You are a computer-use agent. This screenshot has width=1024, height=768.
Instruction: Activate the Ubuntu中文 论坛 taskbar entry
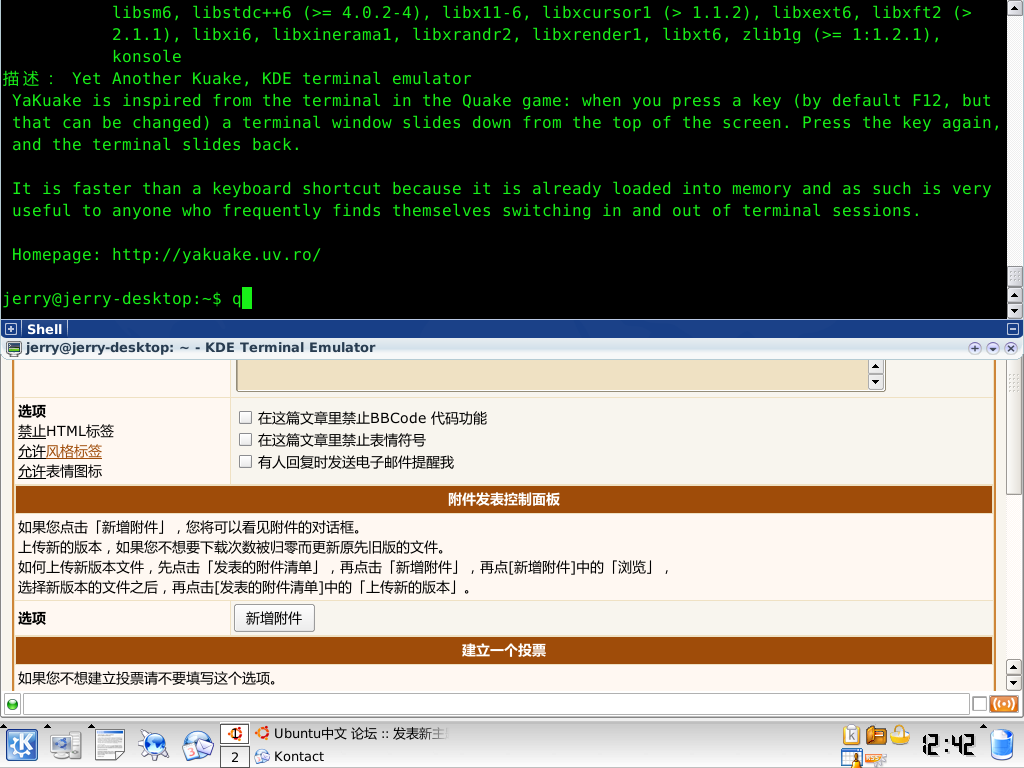tap(353, 733)
